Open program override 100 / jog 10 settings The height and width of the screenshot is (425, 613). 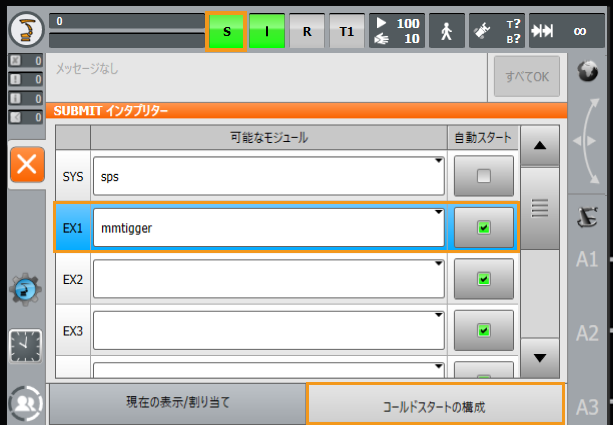pyautogui.click(x=397, y=31)
